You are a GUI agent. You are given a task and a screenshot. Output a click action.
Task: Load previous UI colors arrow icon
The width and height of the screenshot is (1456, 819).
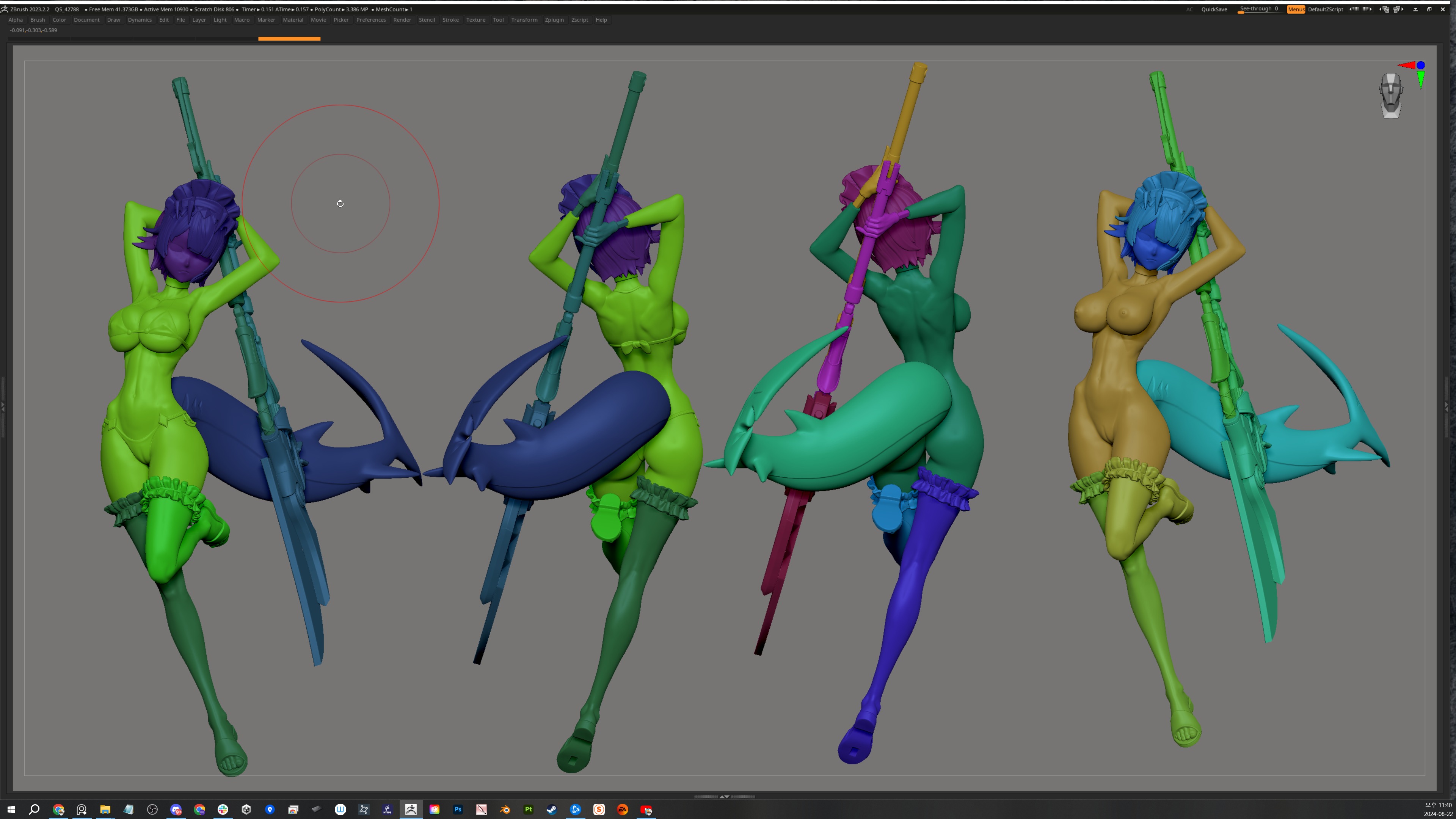(1354, 9)
